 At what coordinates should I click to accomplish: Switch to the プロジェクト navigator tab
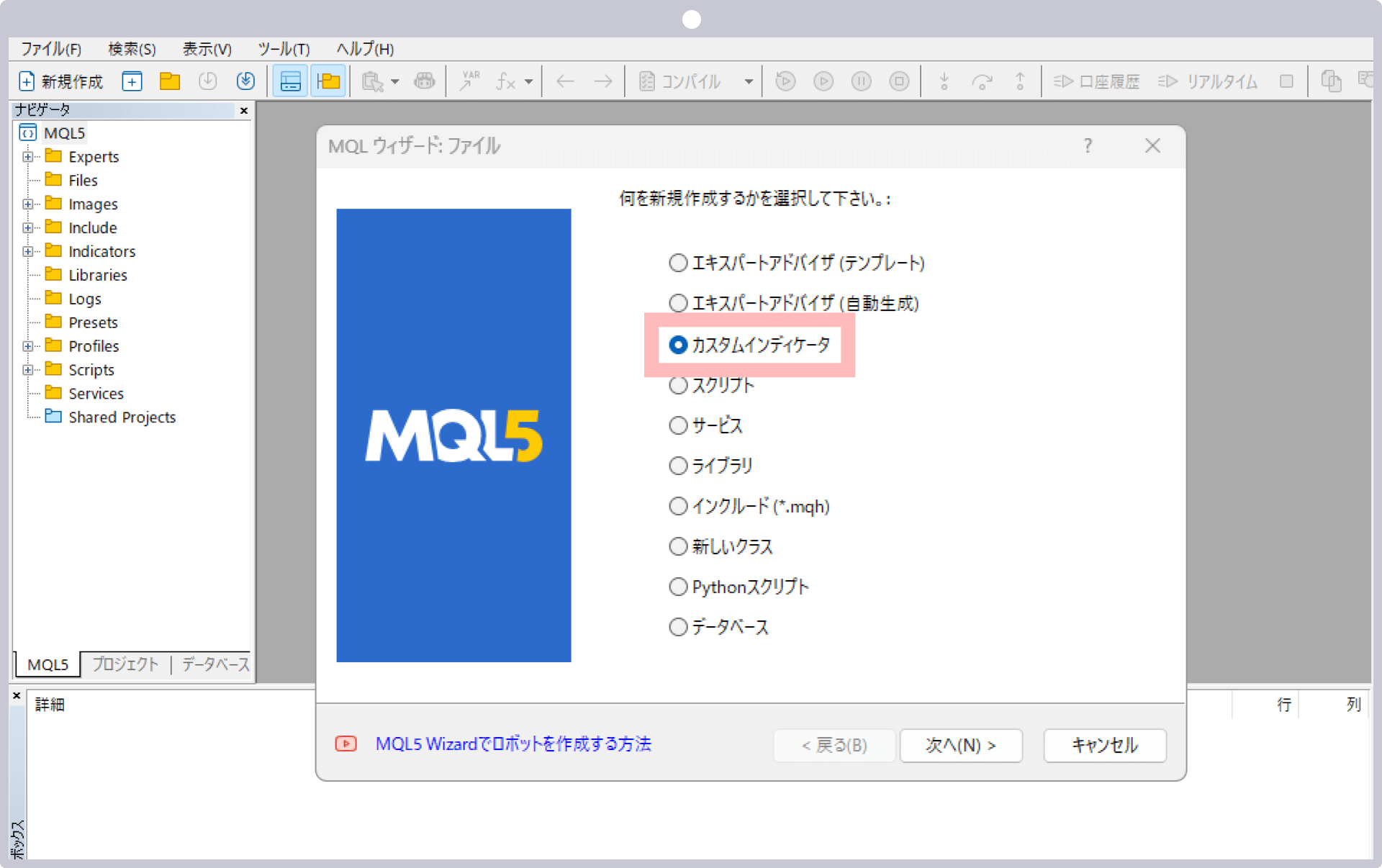[125, 664]
